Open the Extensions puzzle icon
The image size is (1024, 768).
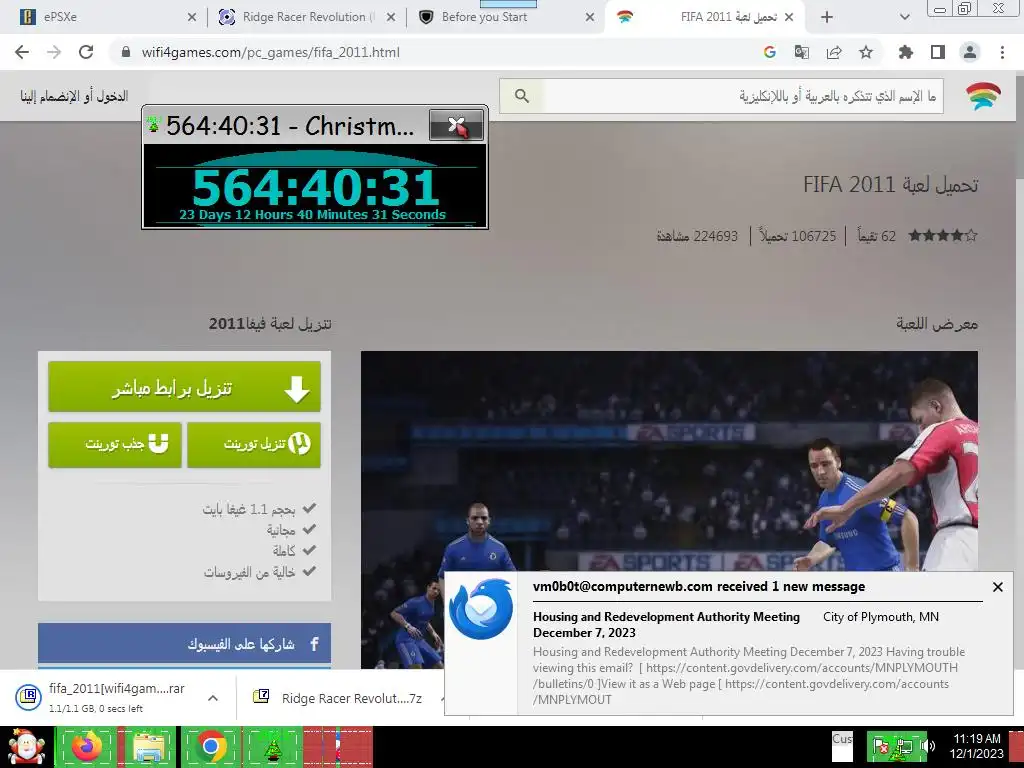905,52
